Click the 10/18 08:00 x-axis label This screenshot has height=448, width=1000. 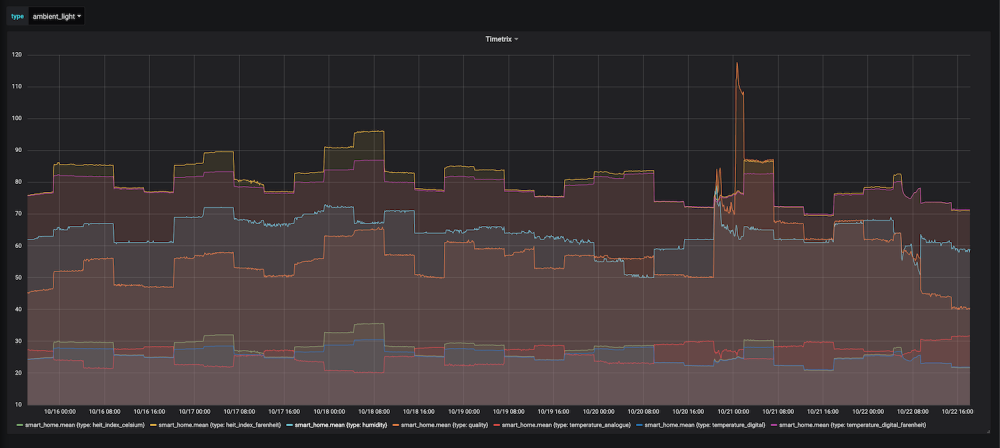click(370, 412)
